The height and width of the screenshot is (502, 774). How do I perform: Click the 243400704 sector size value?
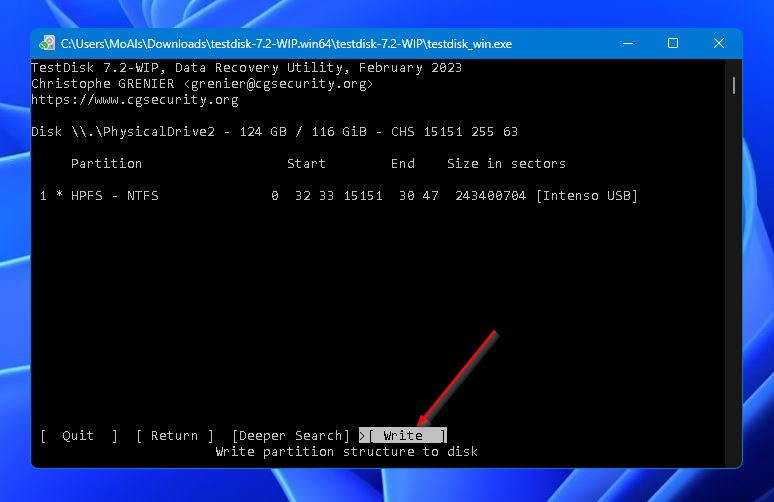(491, 196)
